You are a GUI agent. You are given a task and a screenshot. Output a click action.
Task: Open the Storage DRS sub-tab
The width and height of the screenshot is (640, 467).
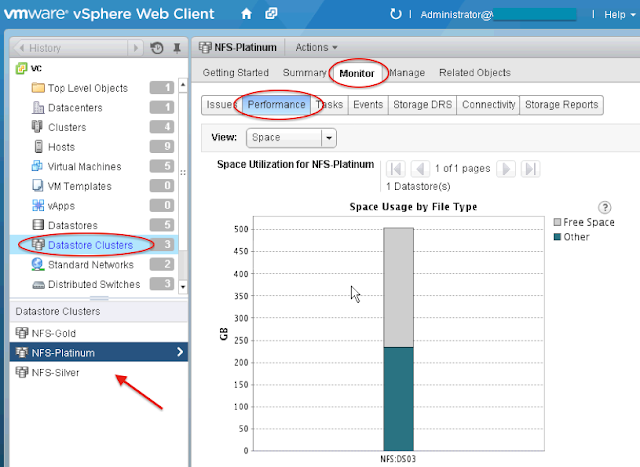(x=422, y=105)
